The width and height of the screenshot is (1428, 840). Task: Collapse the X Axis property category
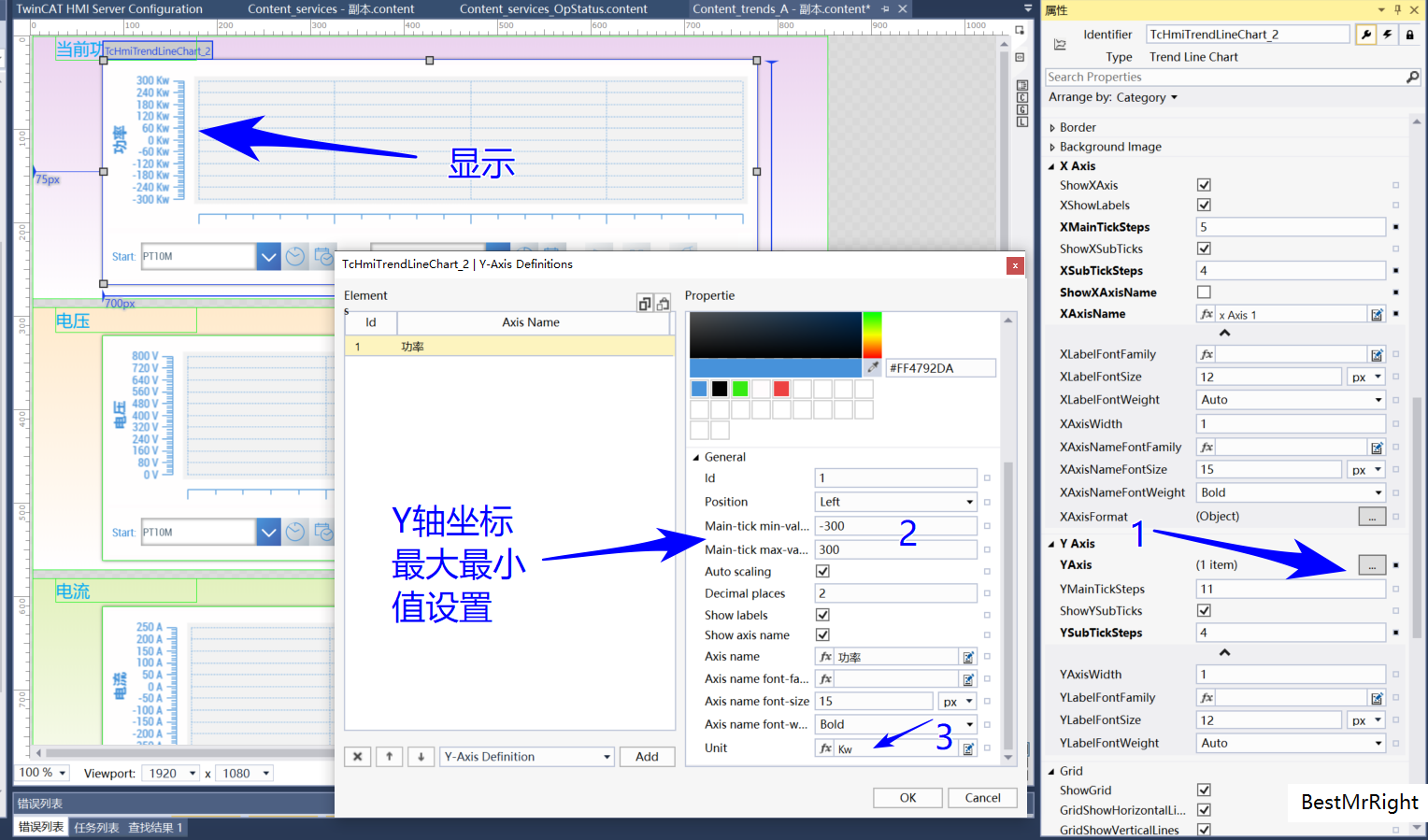[x=1052, y=165]
